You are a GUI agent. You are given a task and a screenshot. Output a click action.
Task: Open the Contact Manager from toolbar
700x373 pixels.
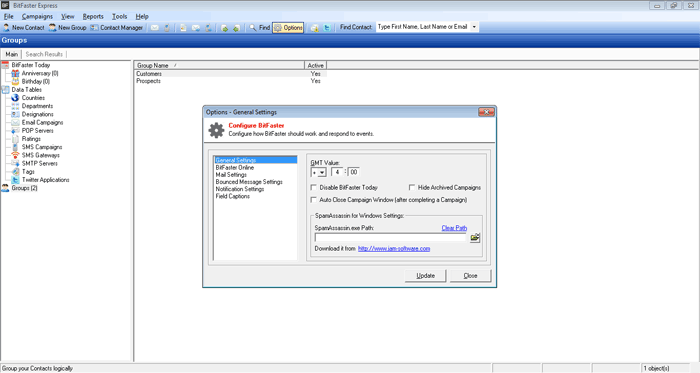pos(117,28)
